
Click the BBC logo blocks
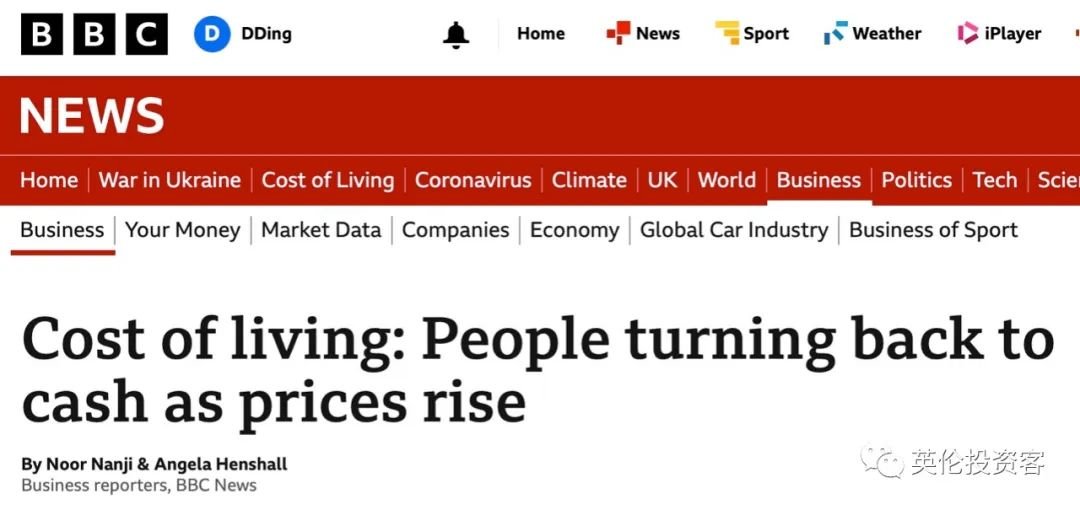tap(94, 34)
